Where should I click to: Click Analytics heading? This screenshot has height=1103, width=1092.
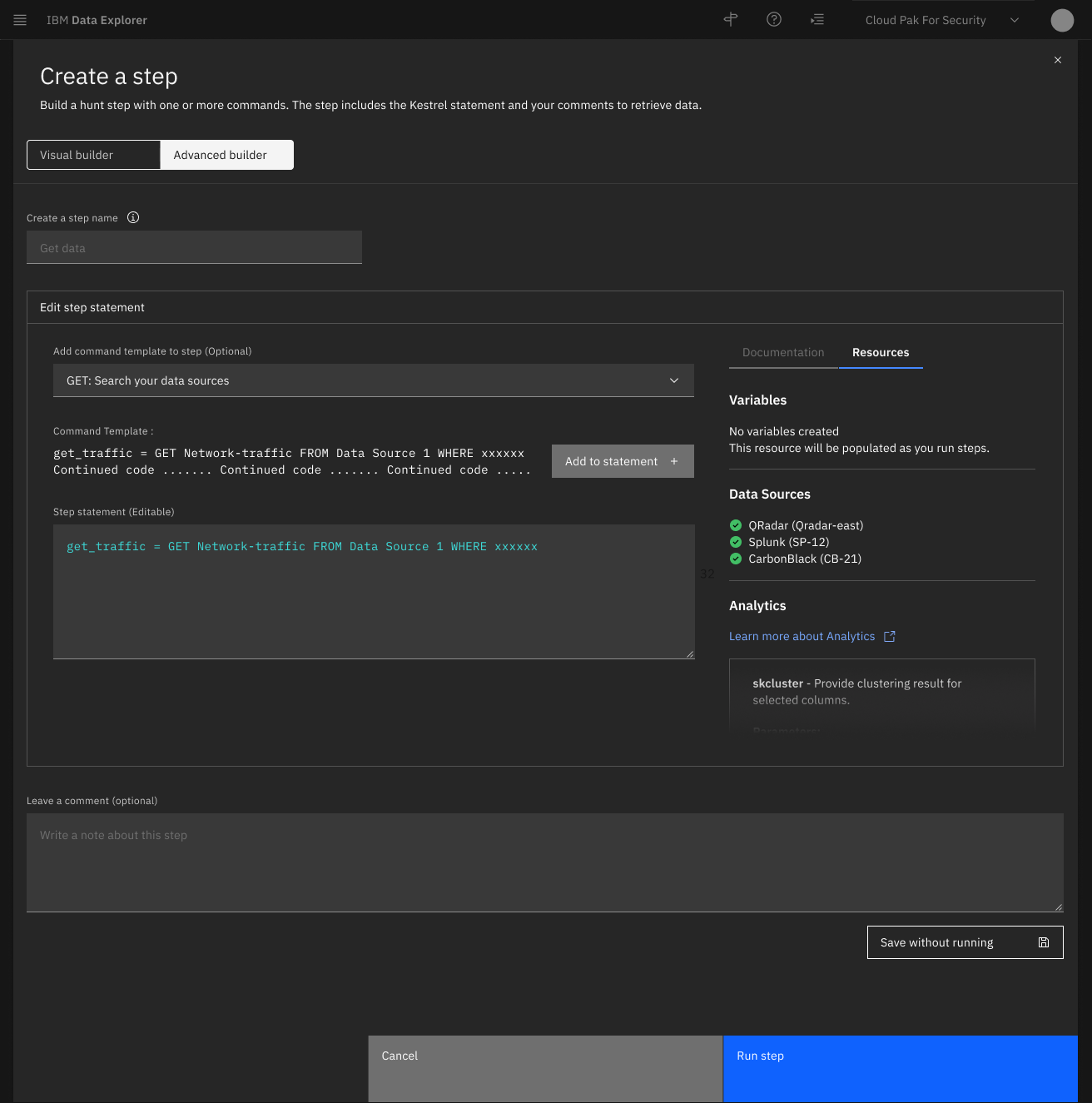pos(757,605)
